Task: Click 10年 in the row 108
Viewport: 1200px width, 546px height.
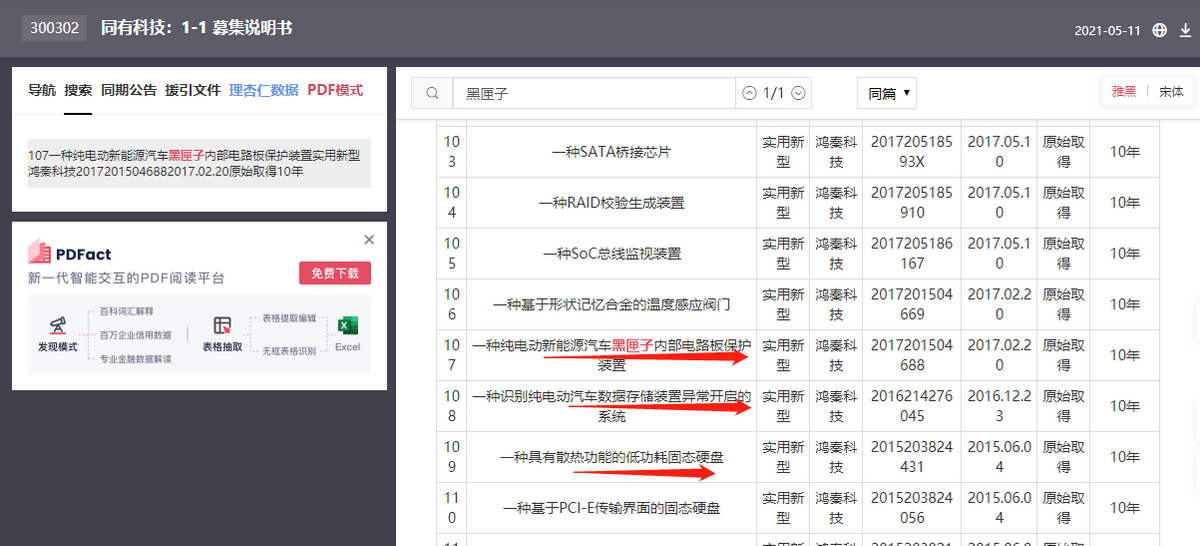Action: pyautogui.click(x=1124, y=406)
